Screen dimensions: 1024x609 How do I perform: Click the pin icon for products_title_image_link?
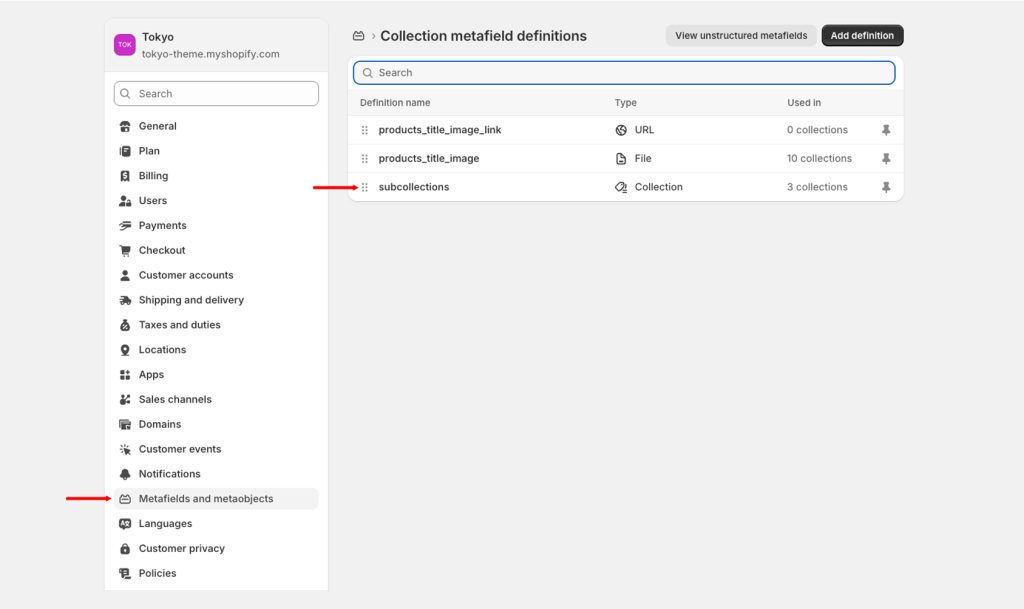pos(886,130)
